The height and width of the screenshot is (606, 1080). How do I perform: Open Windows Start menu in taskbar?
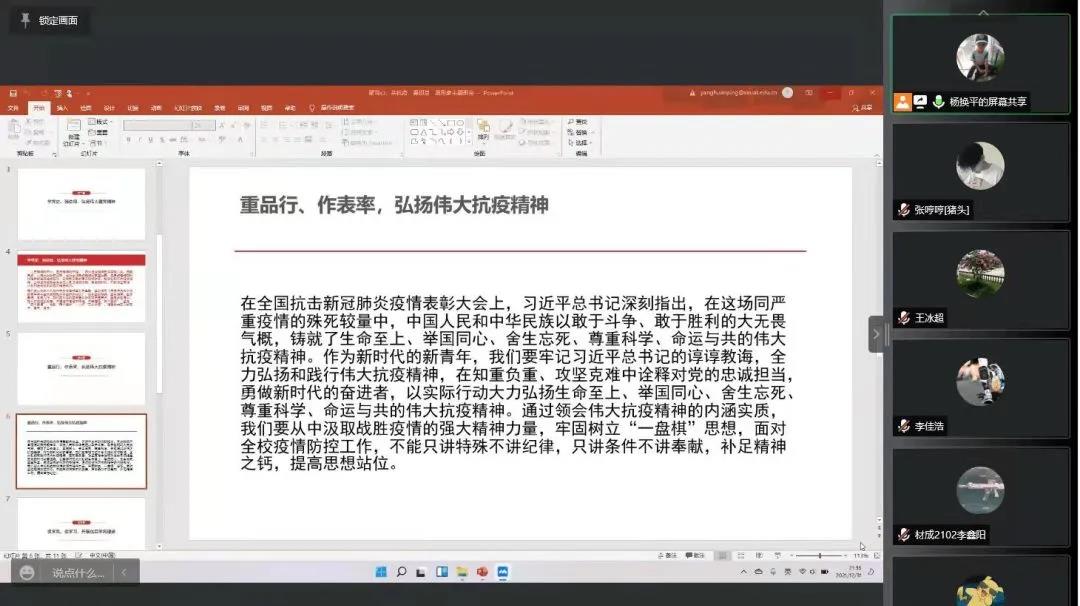(381, 572)
